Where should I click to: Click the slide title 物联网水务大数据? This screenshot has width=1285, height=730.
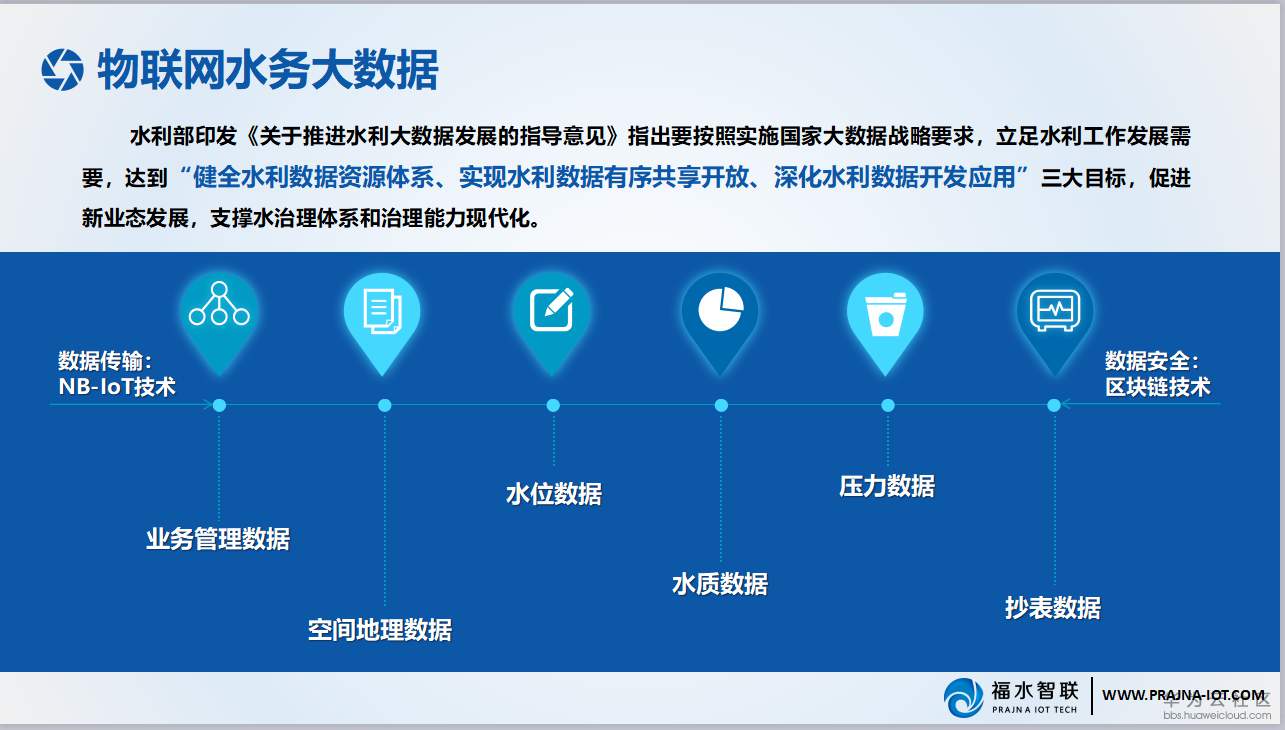(x=268, y=70)
